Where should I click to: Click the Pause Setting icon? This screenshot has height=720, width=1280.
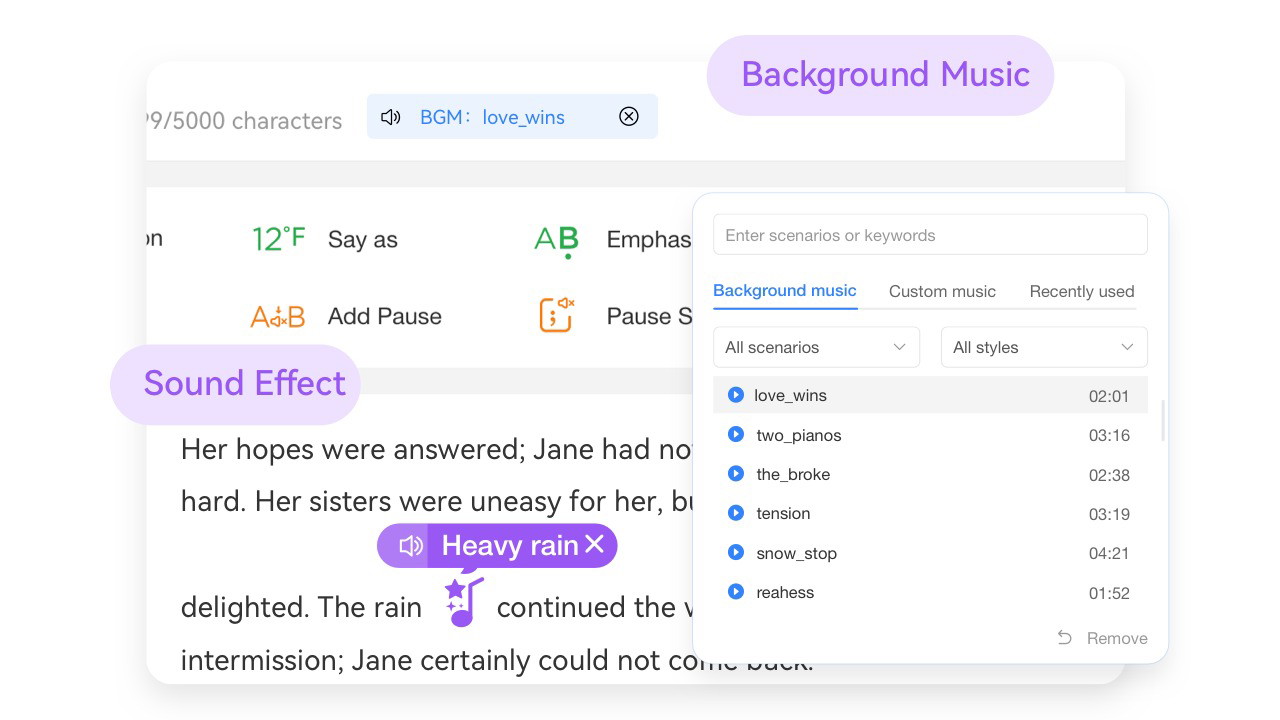click(x=556, y=315)
